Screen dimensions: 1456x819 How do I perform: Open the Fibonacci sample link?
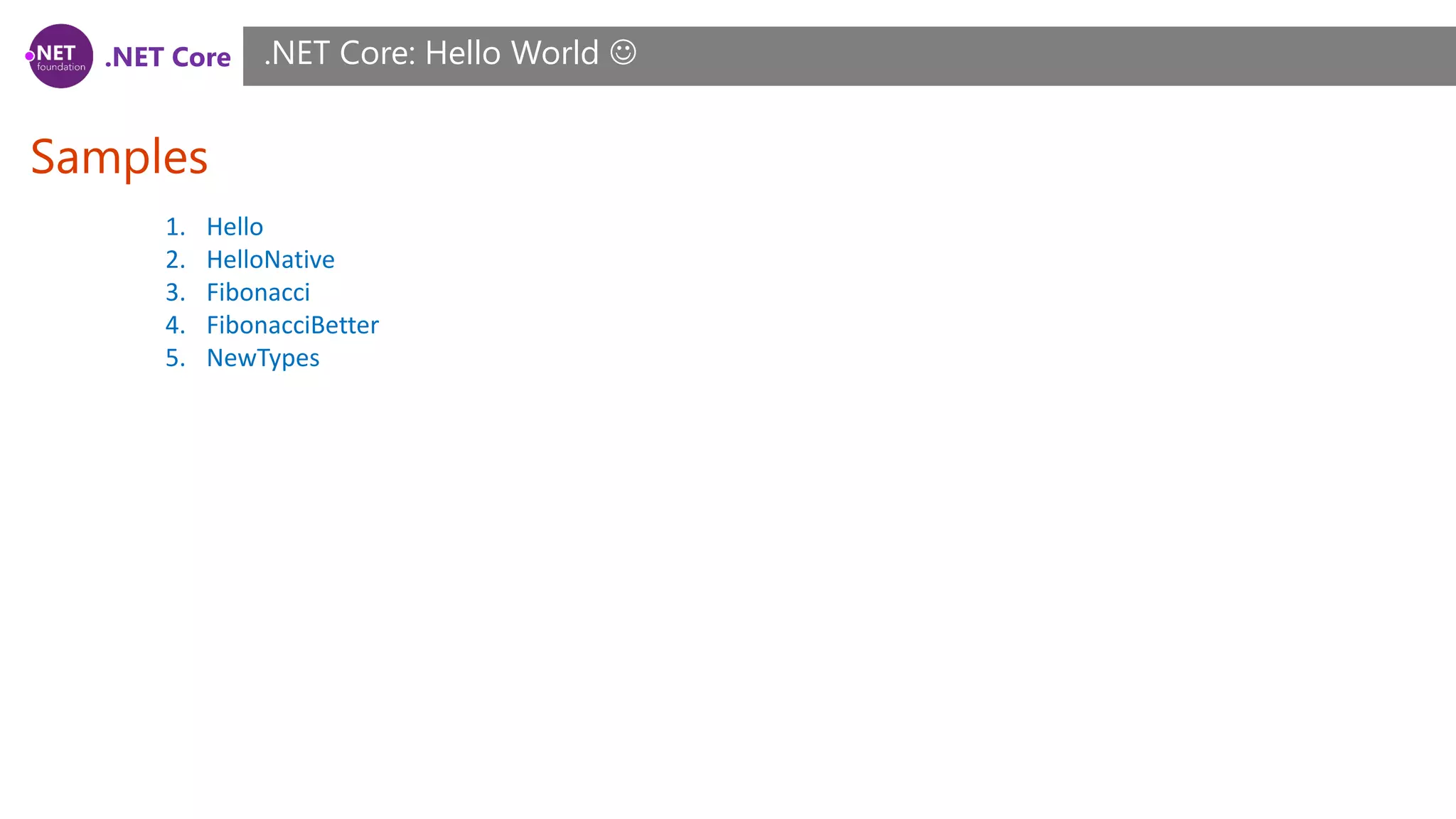point(258,292)
